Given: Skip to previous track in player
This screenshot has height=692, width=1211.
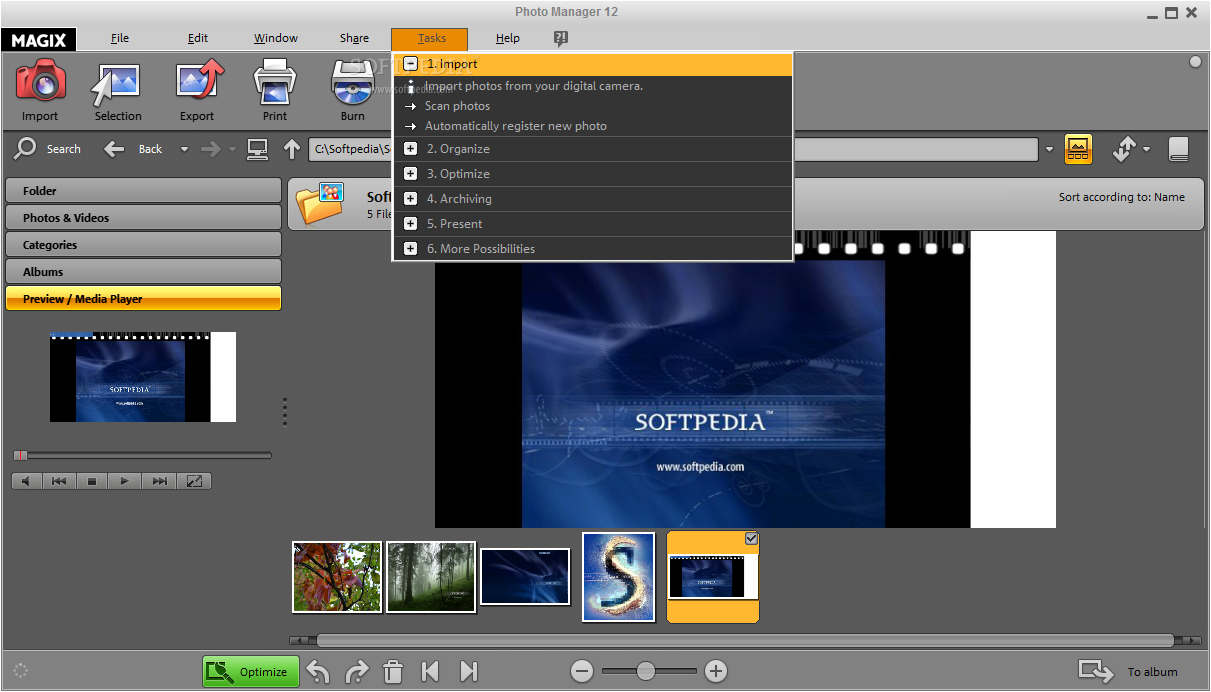Looking at the screenshot, I should click(59, 481).
